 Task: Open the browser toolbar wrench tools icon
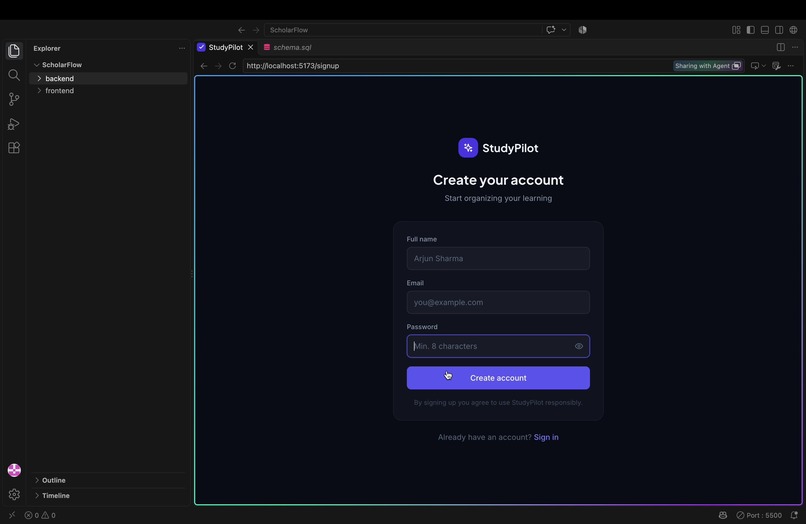pos(776,66)
